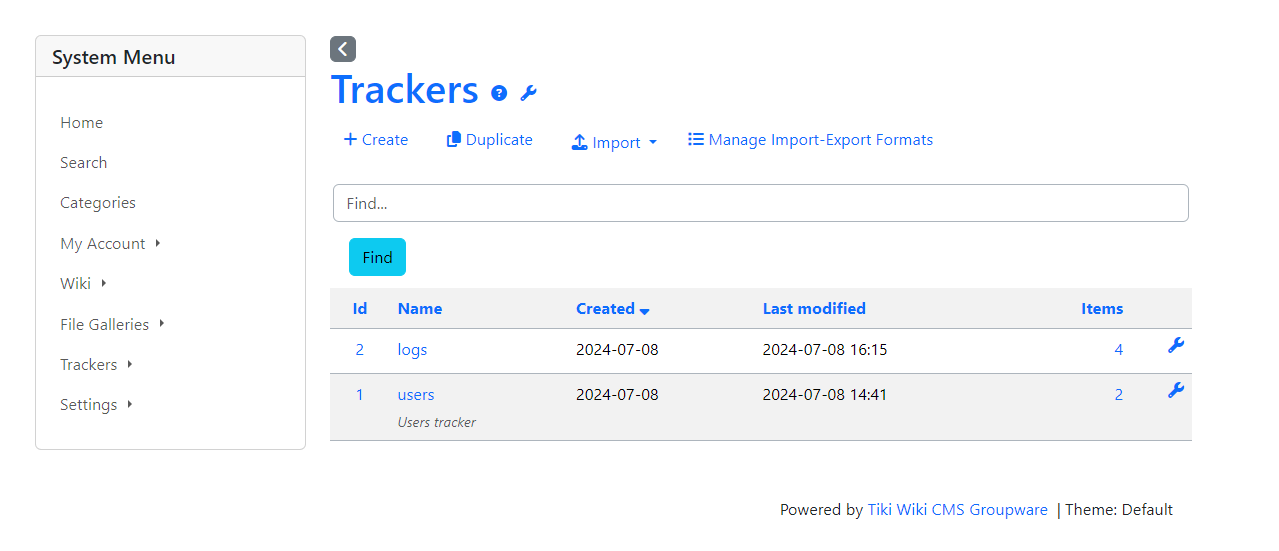The height and width of the screenshot is (551, 1279).
Task: Open the logs tracker link
Action: click(412, 350)
